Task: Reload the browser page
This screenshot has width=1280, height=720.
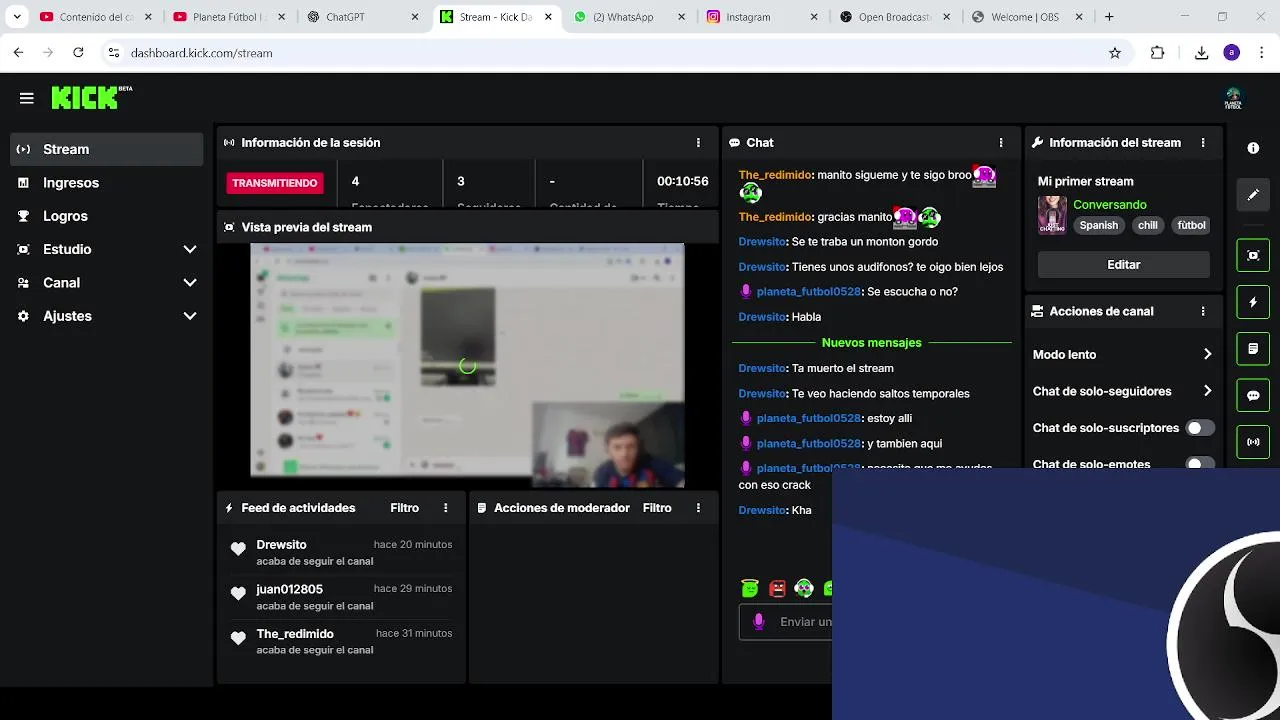Action: tap(78, 53)
